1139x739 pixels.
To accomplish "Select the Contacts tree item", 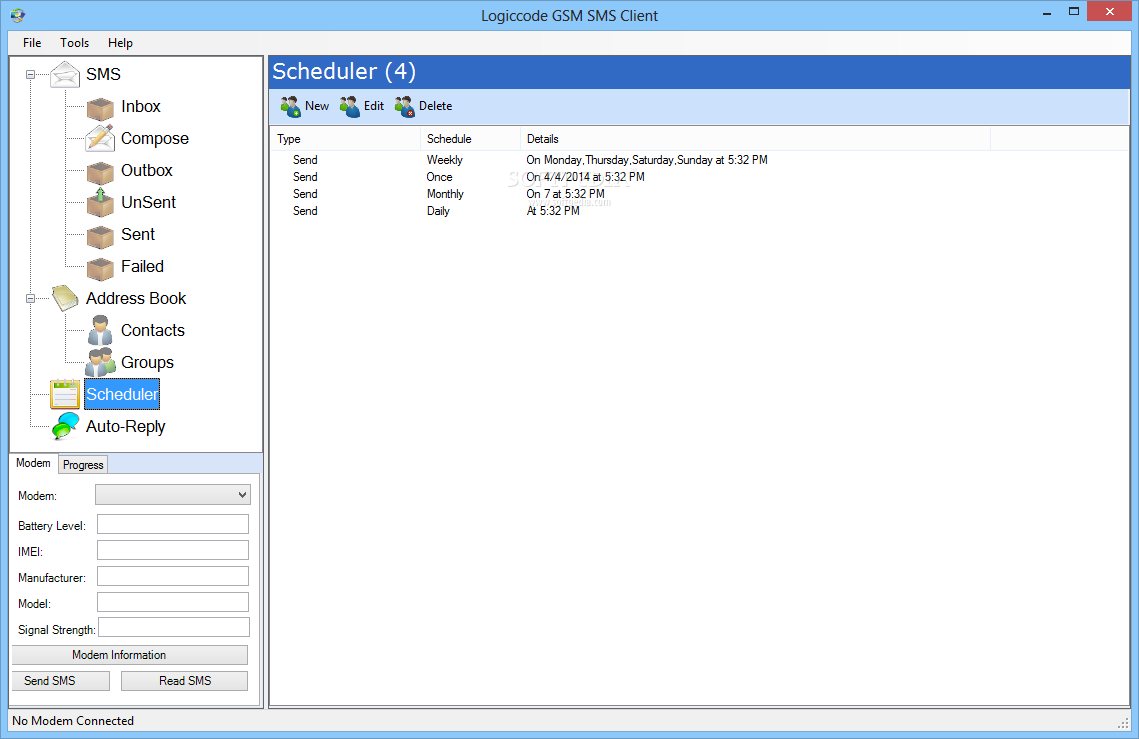I will pos(153,331).
